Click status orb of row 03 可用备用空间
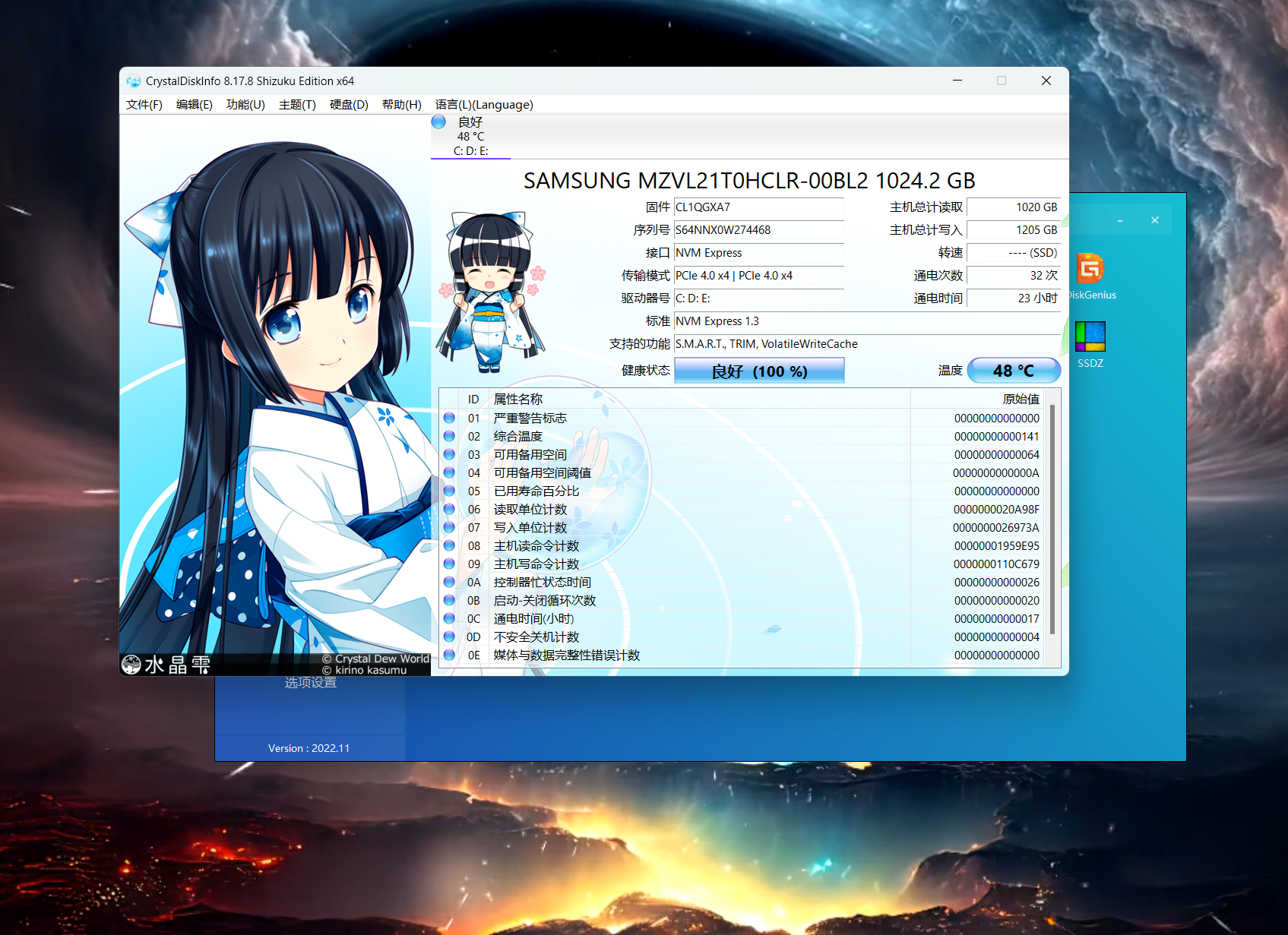1288x935 pixels. click(x=449, y=454)
